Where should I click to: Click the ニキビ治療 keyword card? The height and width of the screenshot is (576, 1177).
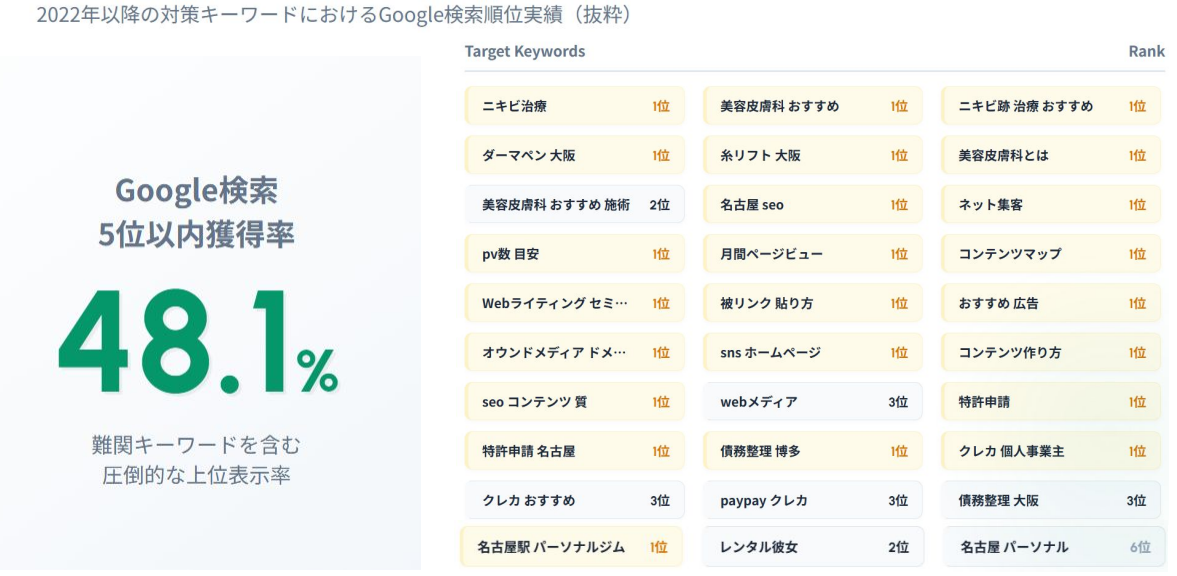coord(575,106)
